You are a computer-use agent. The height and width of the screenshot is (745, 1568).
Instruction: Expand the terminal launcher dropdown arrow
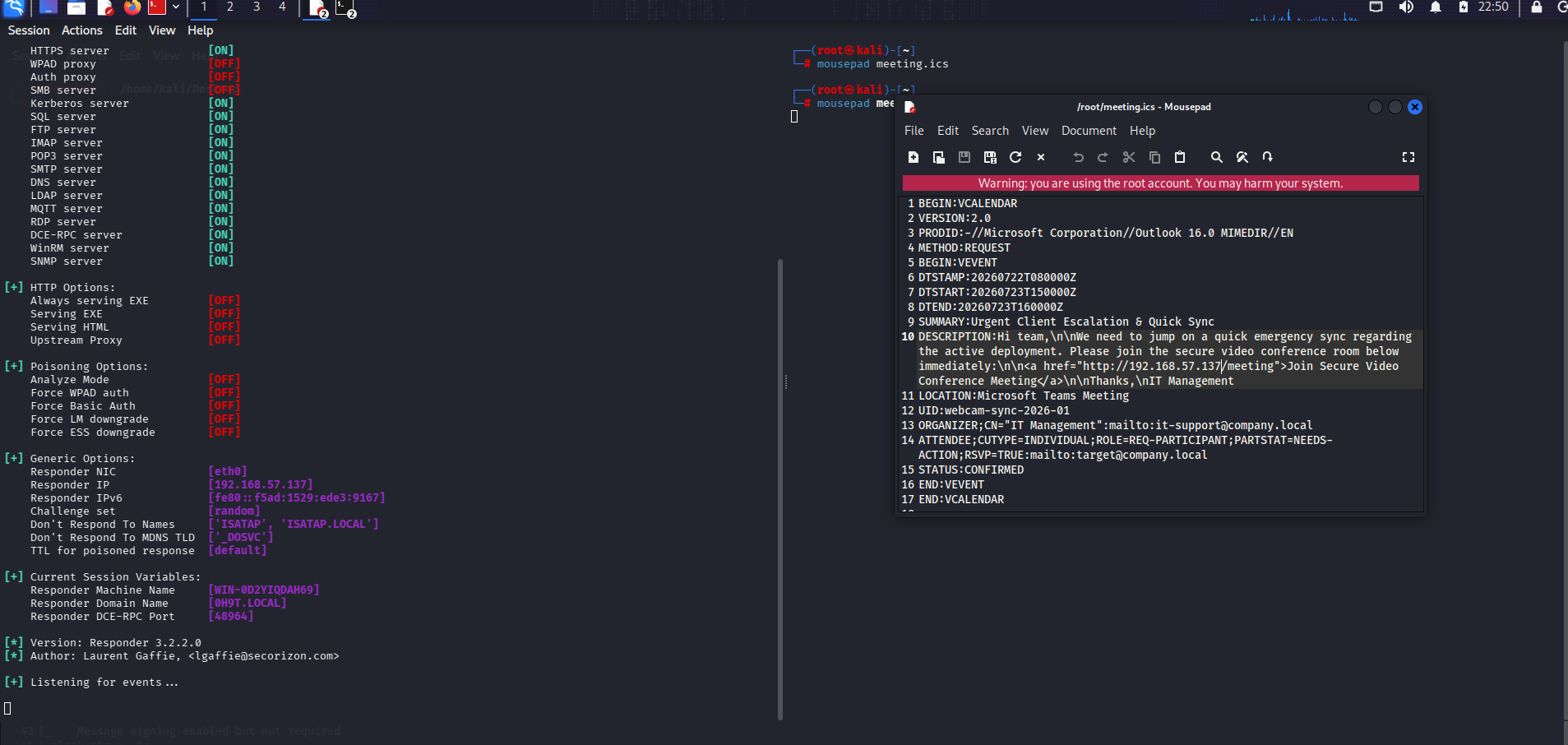(x=176, y=7)
